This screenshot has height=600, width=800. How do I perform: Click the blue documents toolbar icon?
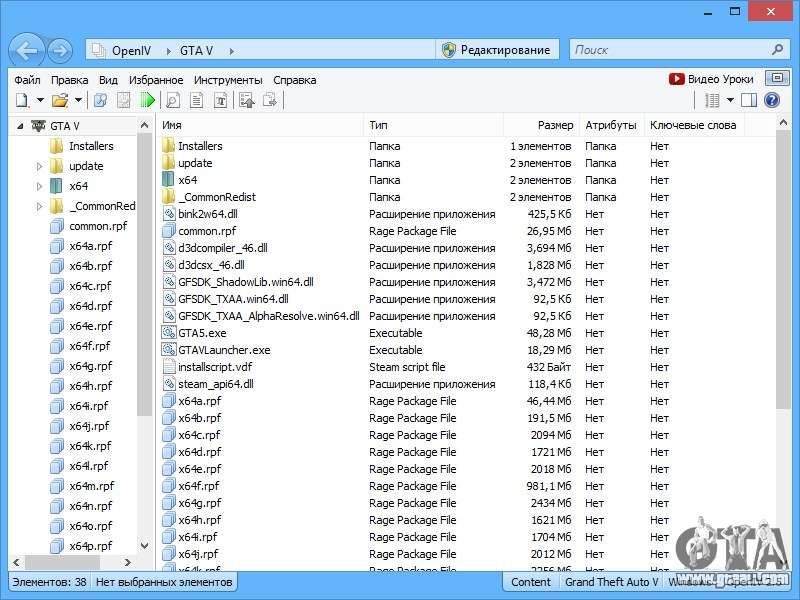101,100
